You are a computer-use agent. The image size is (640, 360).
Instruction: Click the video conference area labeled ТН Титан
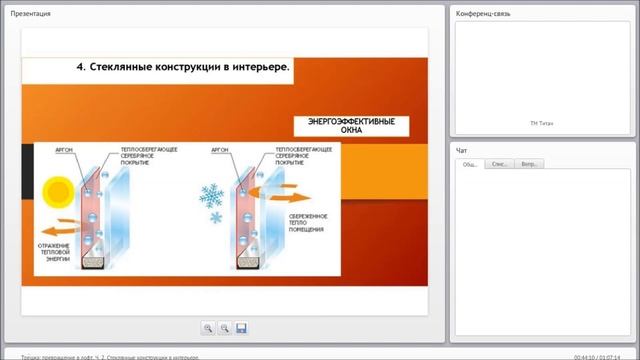[542, 78]
